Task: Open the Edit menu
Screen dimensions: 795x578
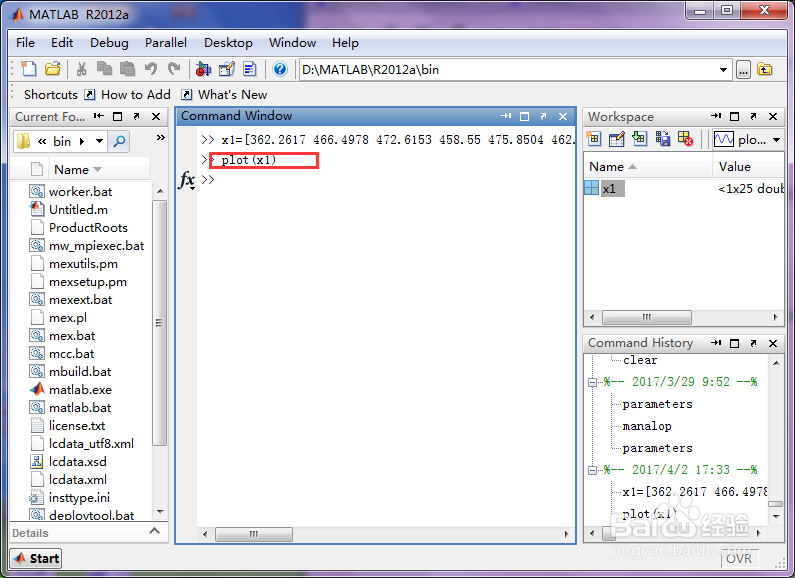Action: (x=62, y=43)
